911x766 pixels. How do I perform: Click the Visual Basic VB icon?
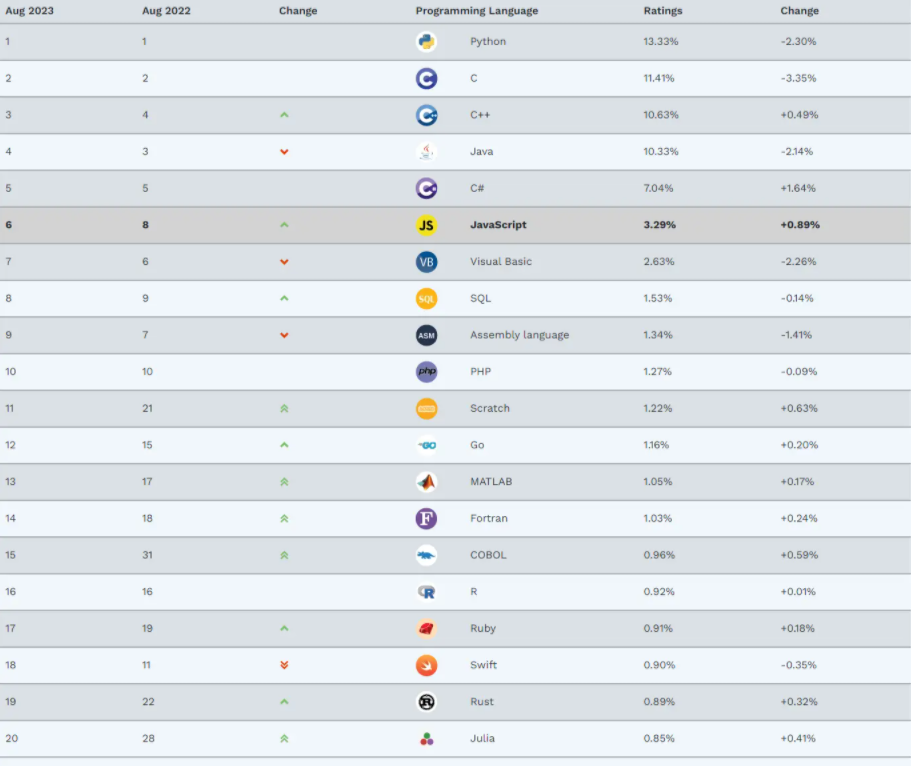(x=427, y=262)
